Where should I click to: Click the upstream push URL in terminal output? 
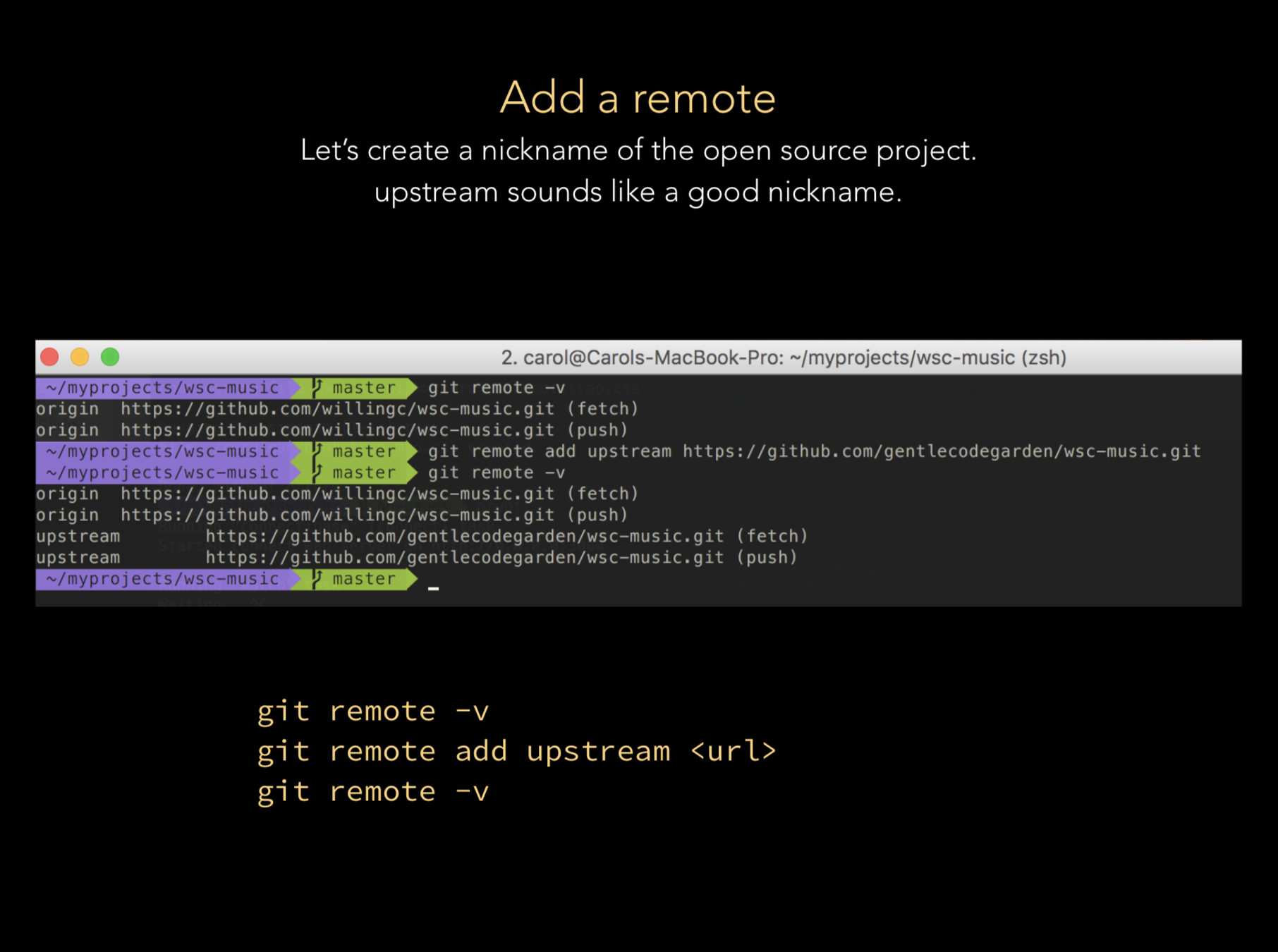464,558
